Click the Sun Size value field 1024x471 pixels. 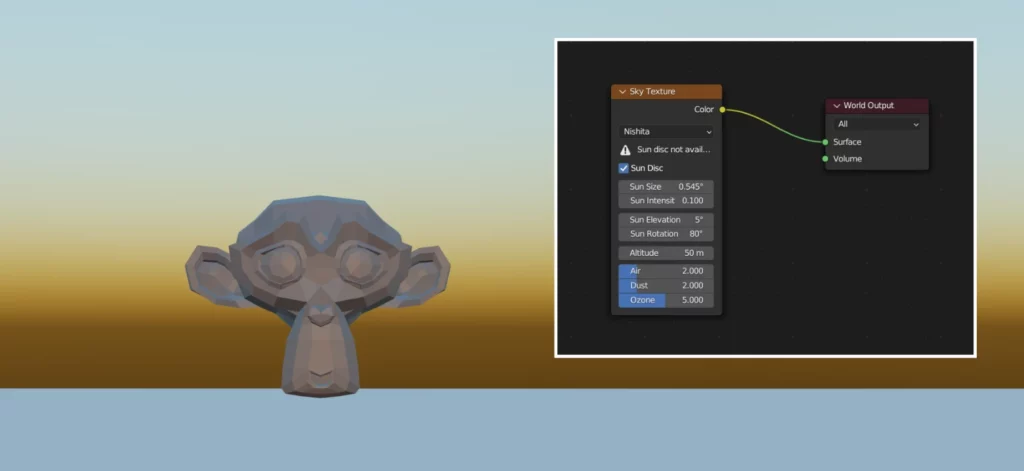click(666, 187)
